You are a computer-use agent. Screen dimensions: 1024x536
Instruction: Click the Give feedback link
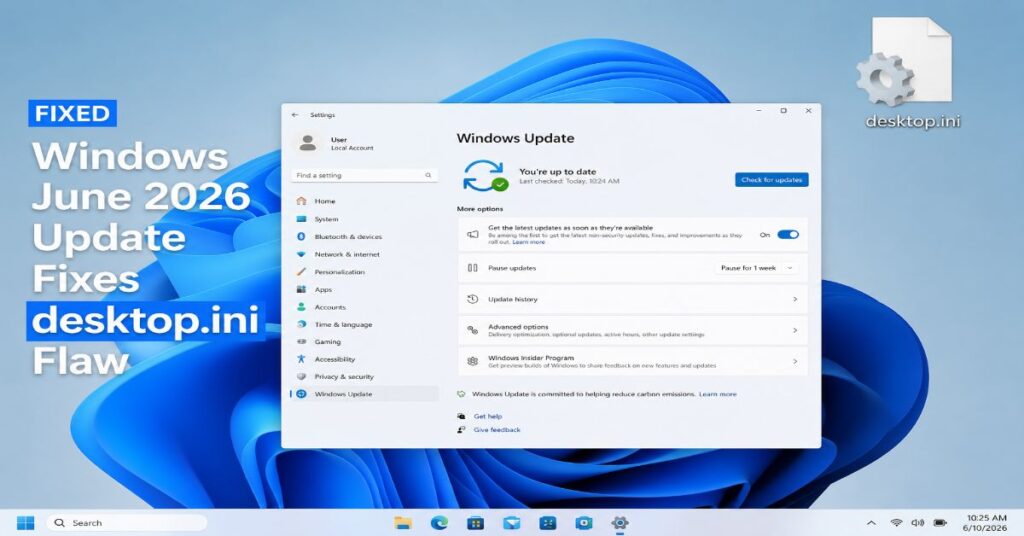point(497,430)
